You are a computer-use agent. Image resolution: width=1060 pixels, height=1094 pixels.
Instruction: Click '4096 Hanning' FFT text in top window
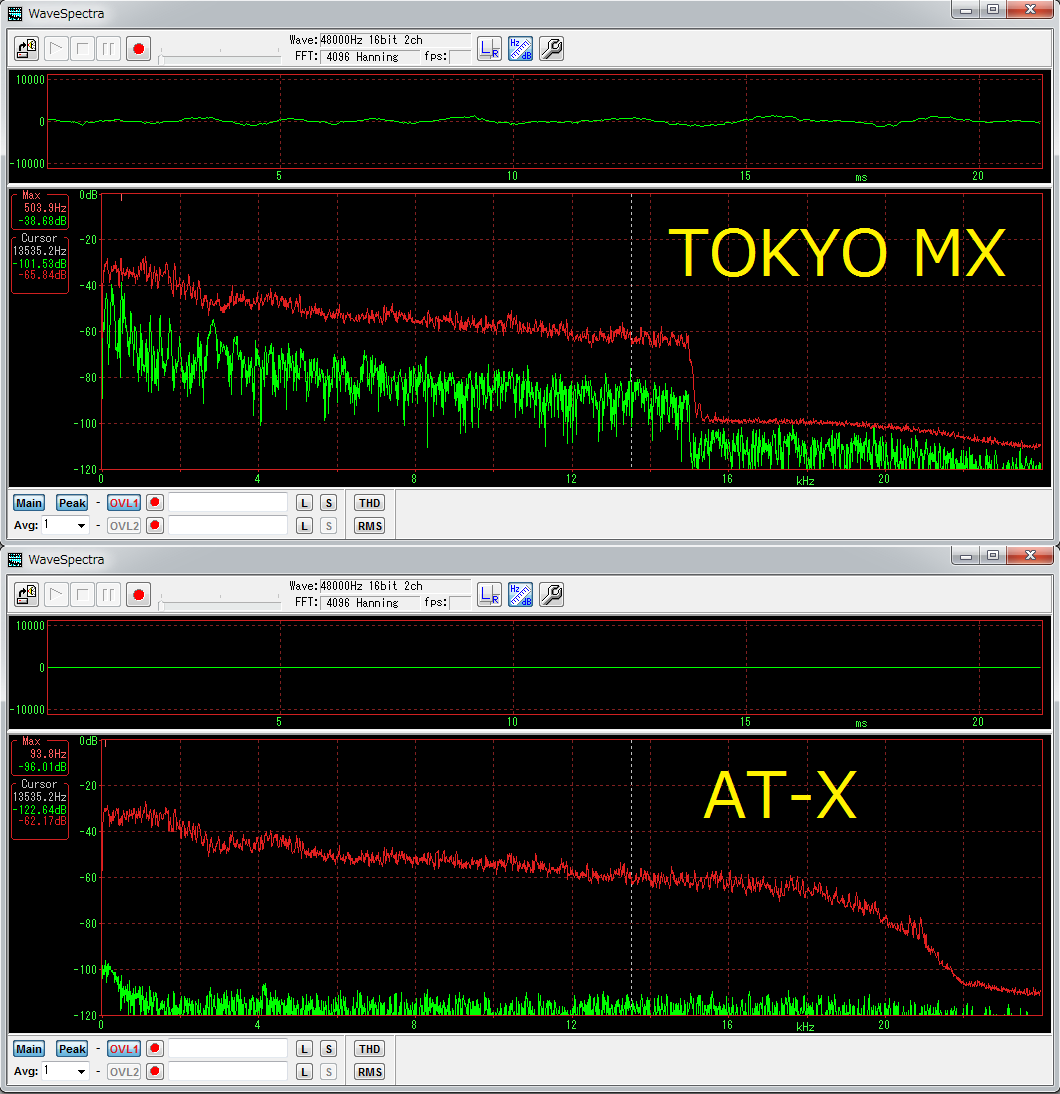click(362, 57)
